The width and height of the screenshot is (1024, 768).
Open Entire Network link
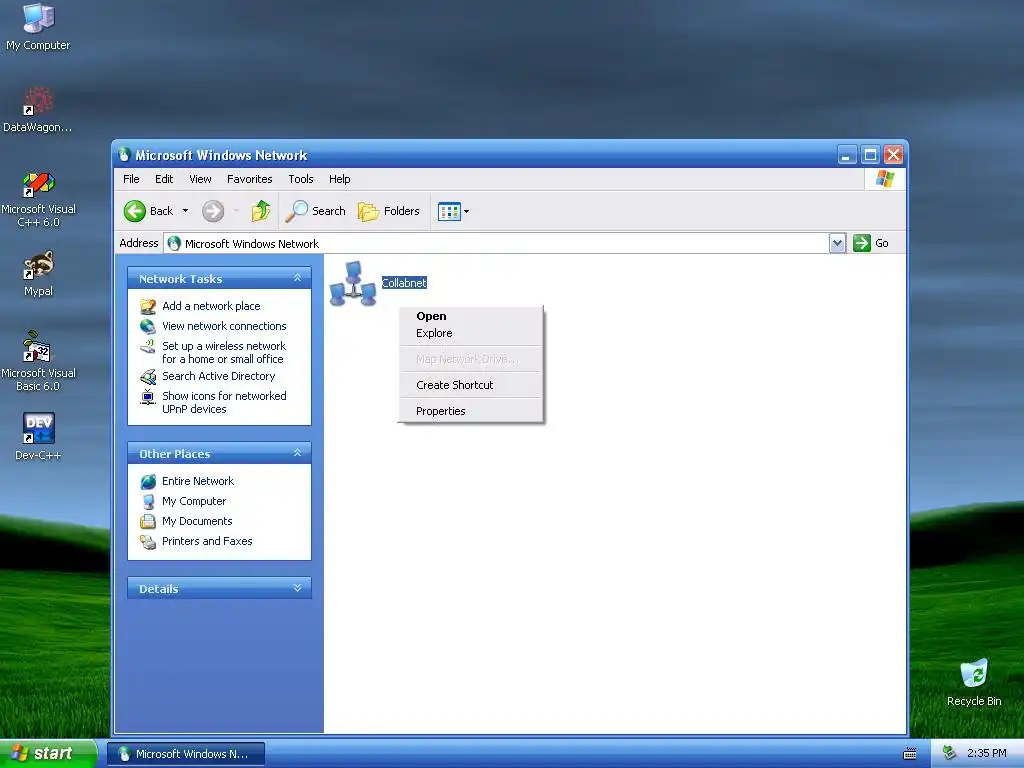198,481
